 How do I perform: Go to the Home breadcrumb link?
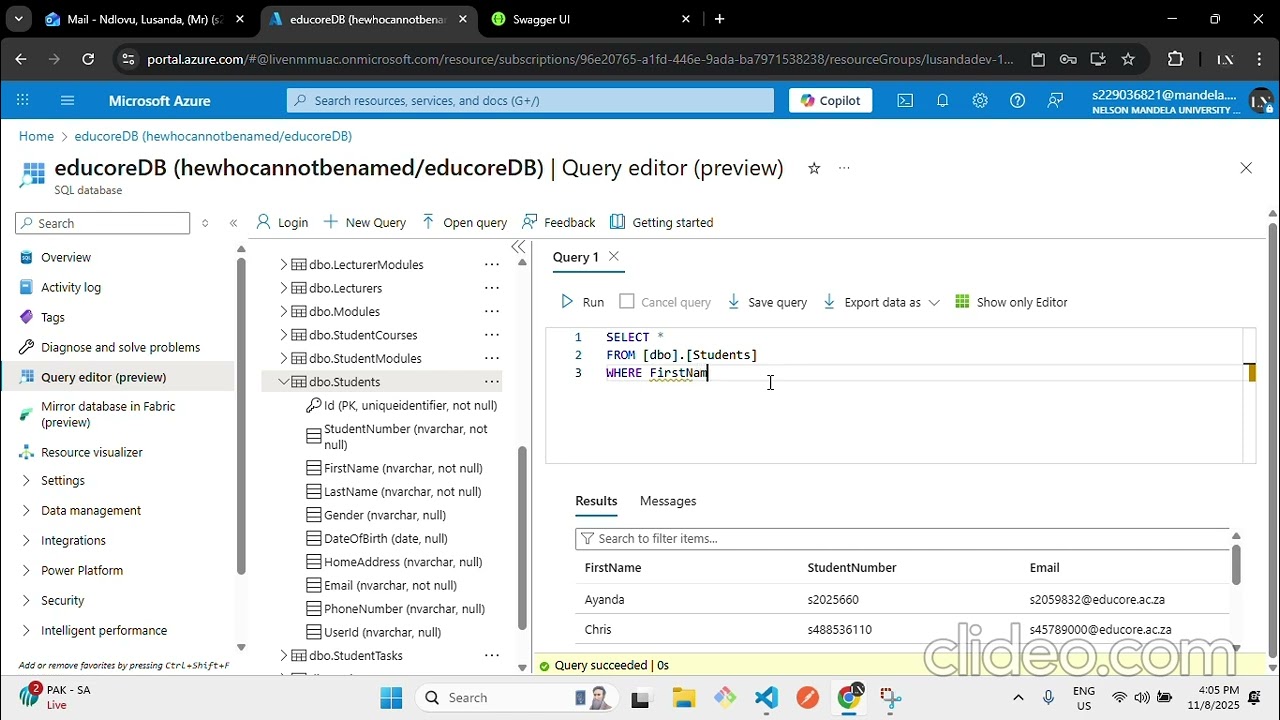(x=36, y=136)
